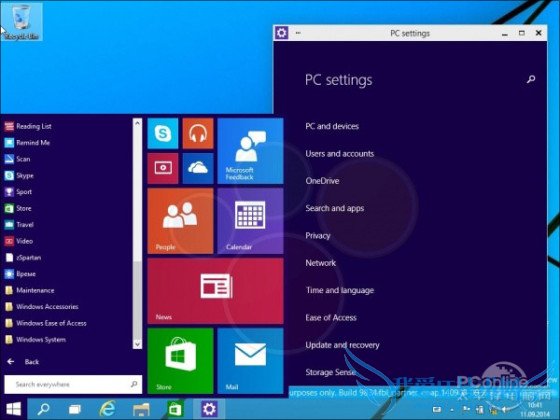This screenshot has height=420, width=560.
Task: Click the keyboard icon in system tray
Action: click(x=437, y=410)
